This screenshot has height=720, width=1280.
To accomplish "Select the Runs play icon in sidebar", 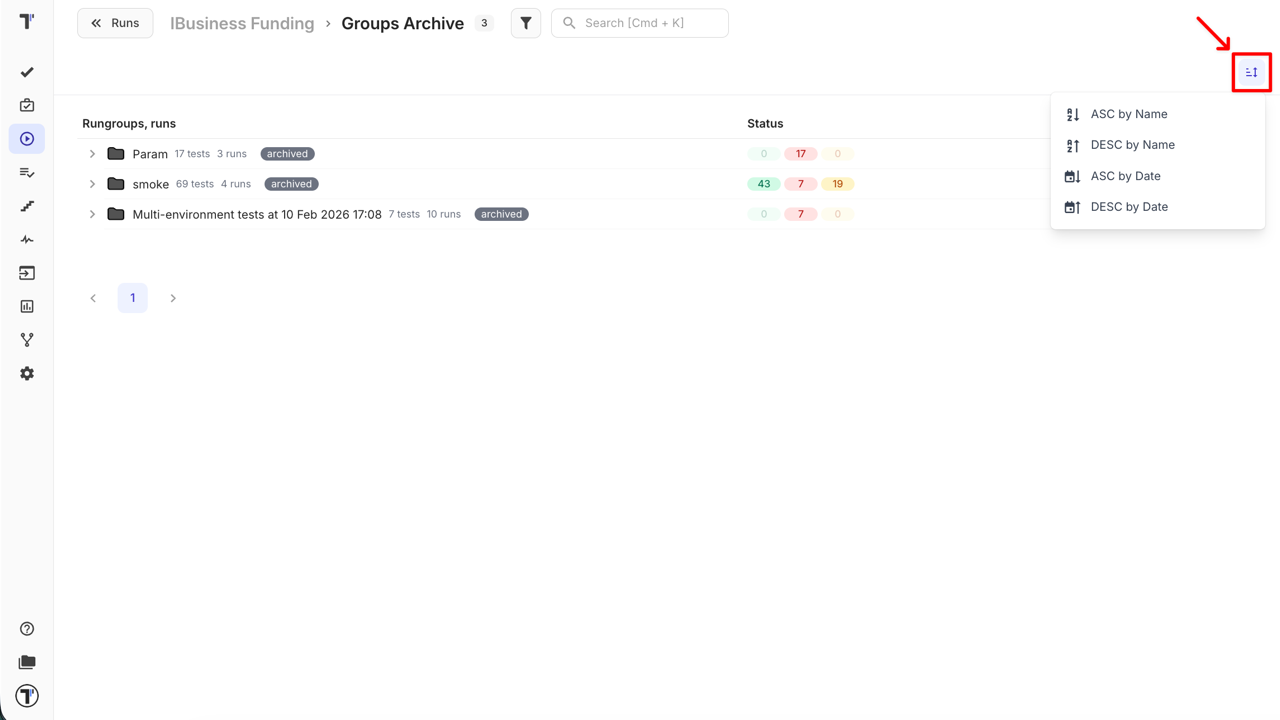I will 27,139.
